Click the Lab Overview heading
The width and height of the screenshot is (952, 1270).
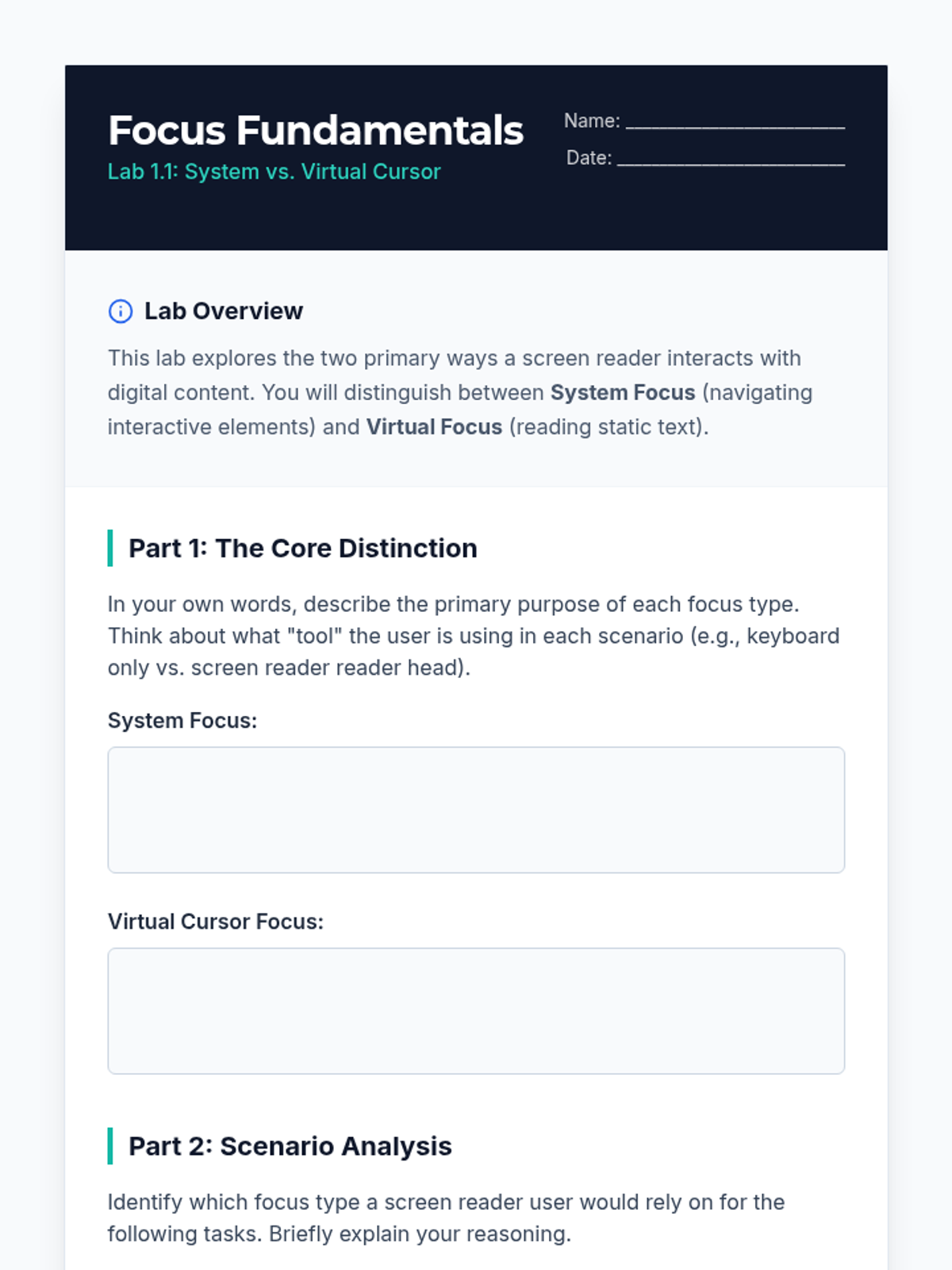tap(223, 311)
